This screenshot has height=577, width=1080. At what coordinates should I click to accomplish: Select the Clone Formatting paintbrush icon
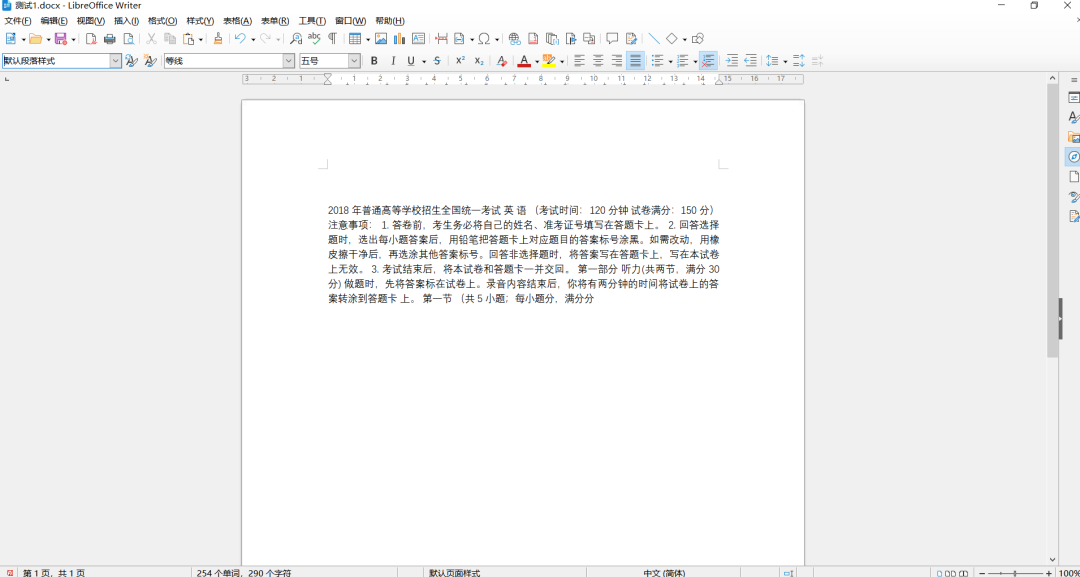[218, 39]
